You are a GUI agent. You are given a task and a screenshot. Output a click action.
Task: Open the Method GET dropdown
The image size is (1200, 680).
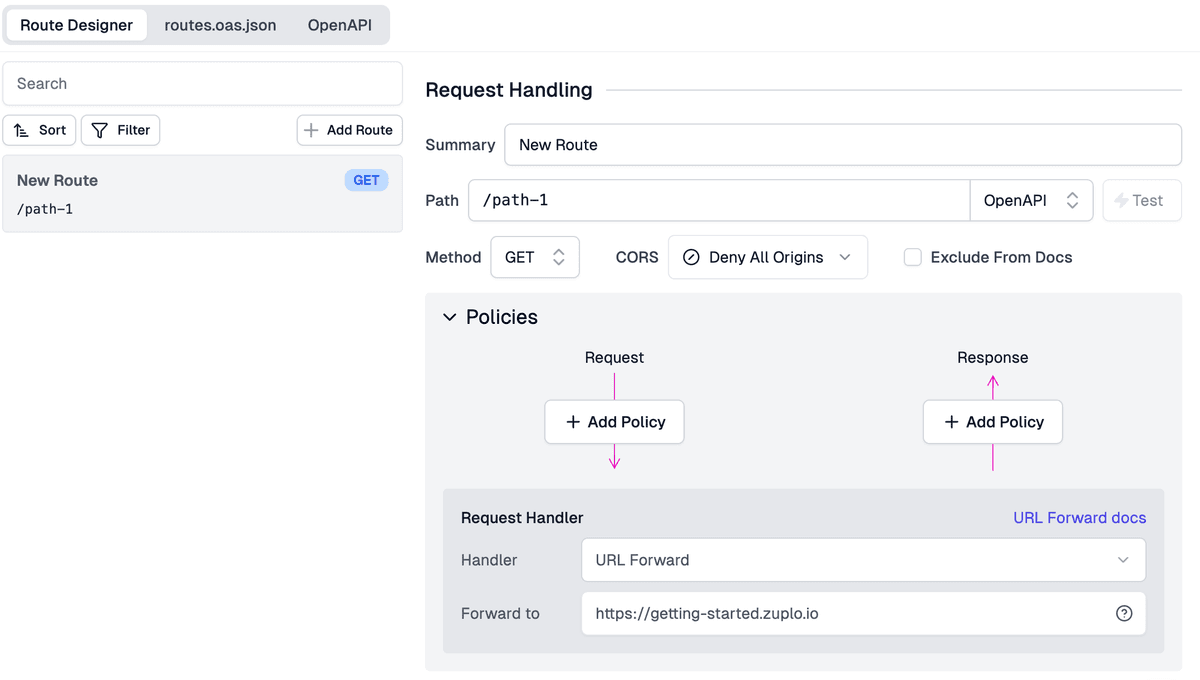pos(534,257)
